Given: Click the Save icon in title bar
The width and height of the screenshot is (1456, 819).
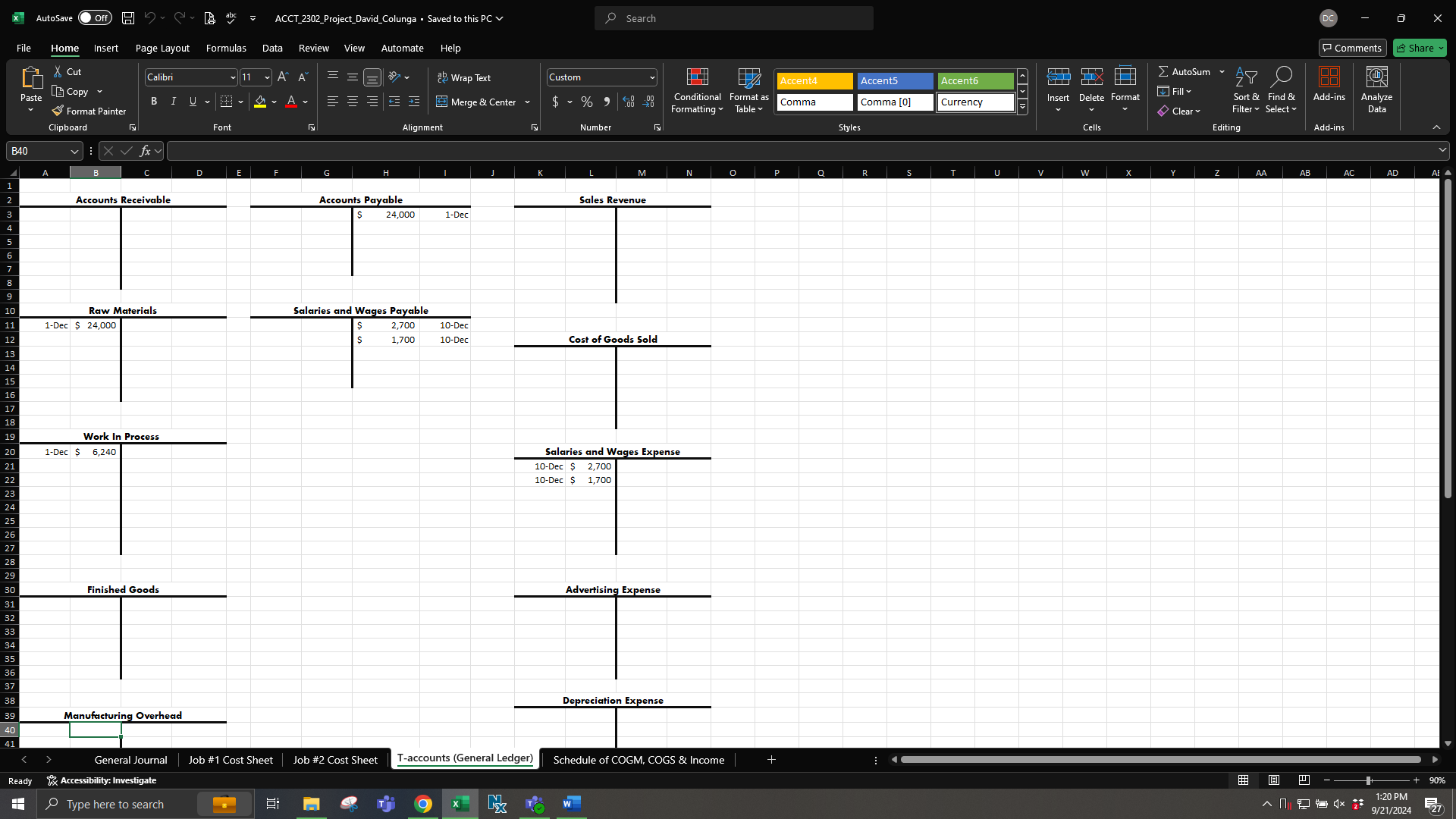Looking at the screenshot, I should (128, 18).
